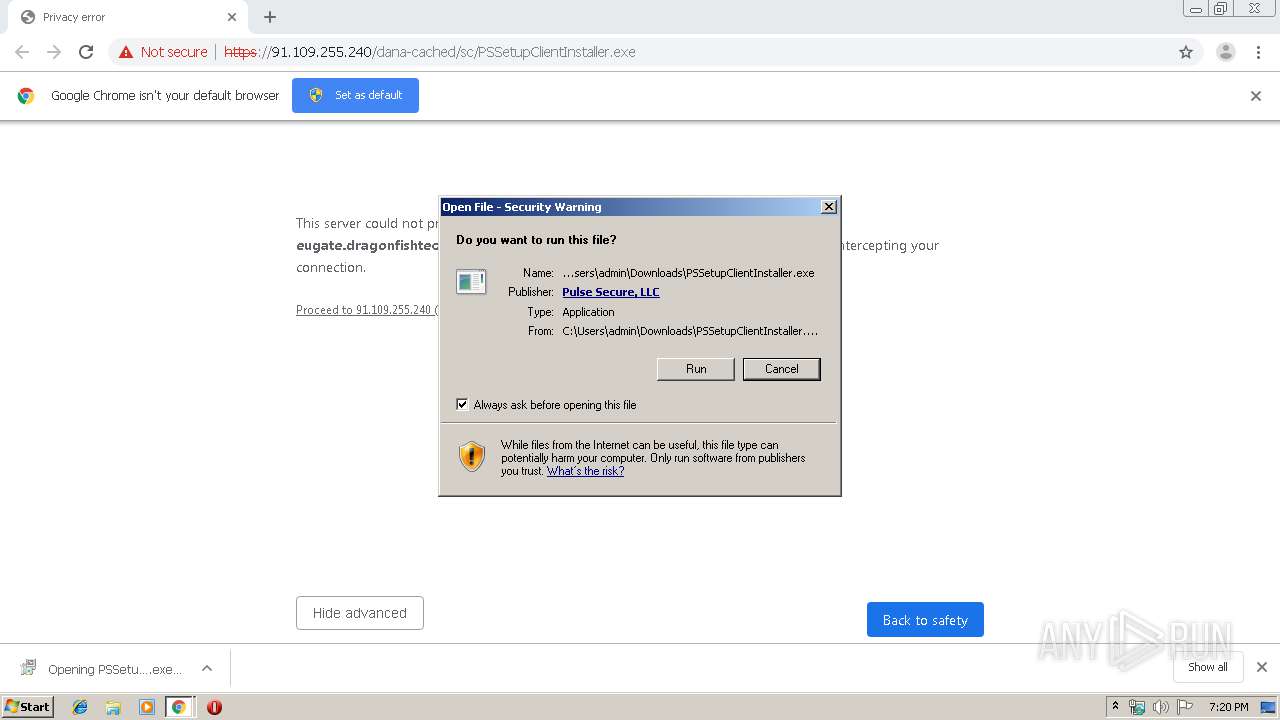Image resolution: width=1280 pixels, height=720 pixels.
Task: Click the yellow shield warning icon
Action: tap(472, 457)
